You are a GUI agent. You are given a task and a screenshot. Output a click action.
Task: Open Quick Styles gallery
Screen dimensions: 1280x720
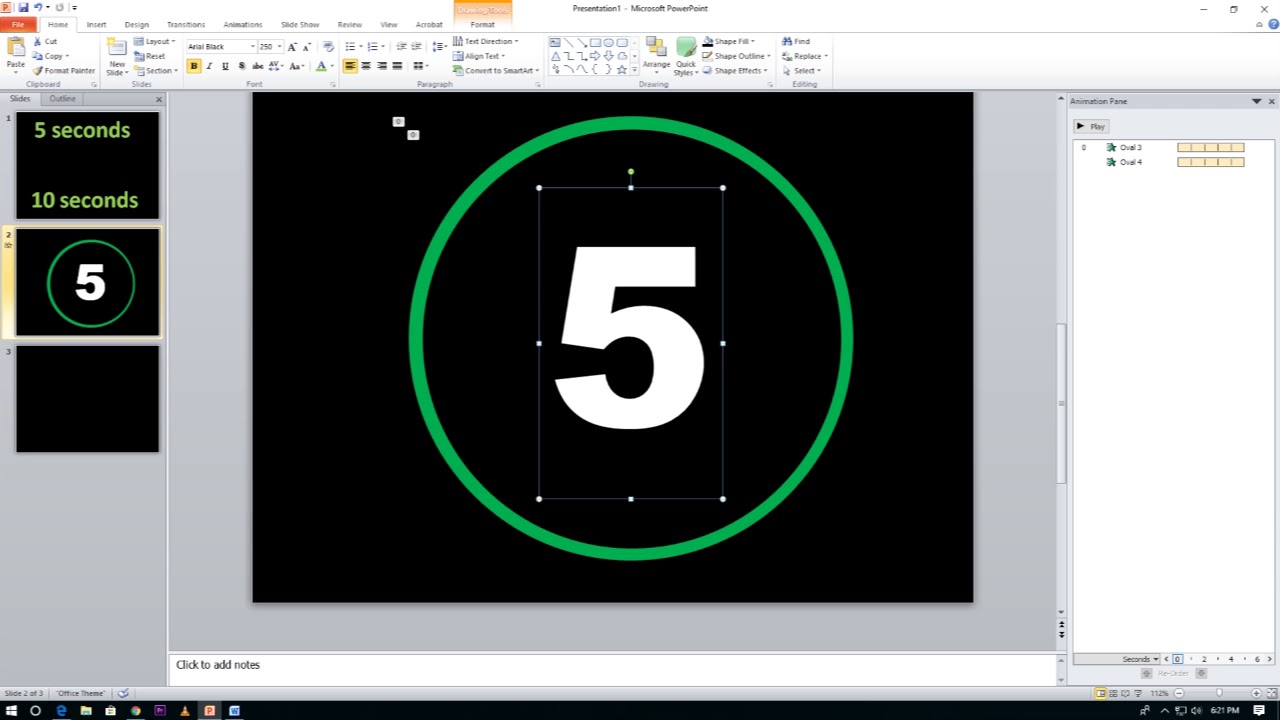point(685,56)
